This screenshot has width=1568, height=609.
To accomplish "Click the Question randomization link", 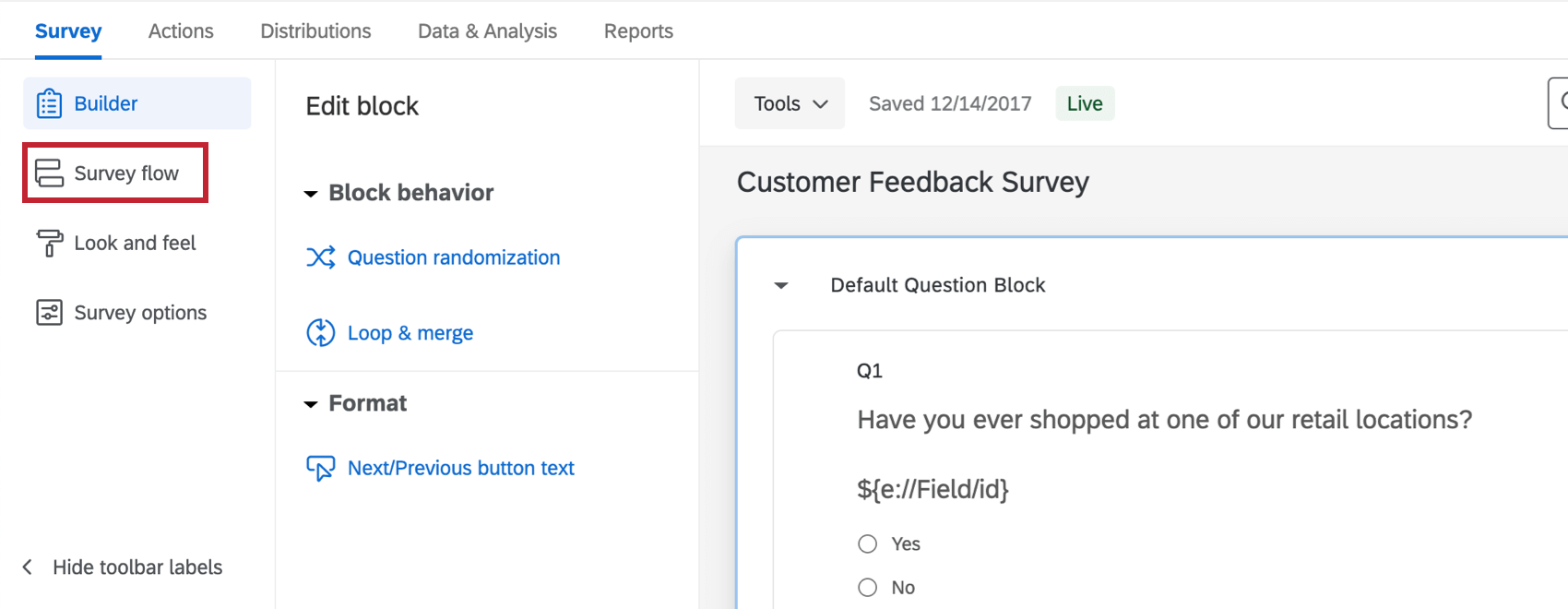I will click(454, 257).
